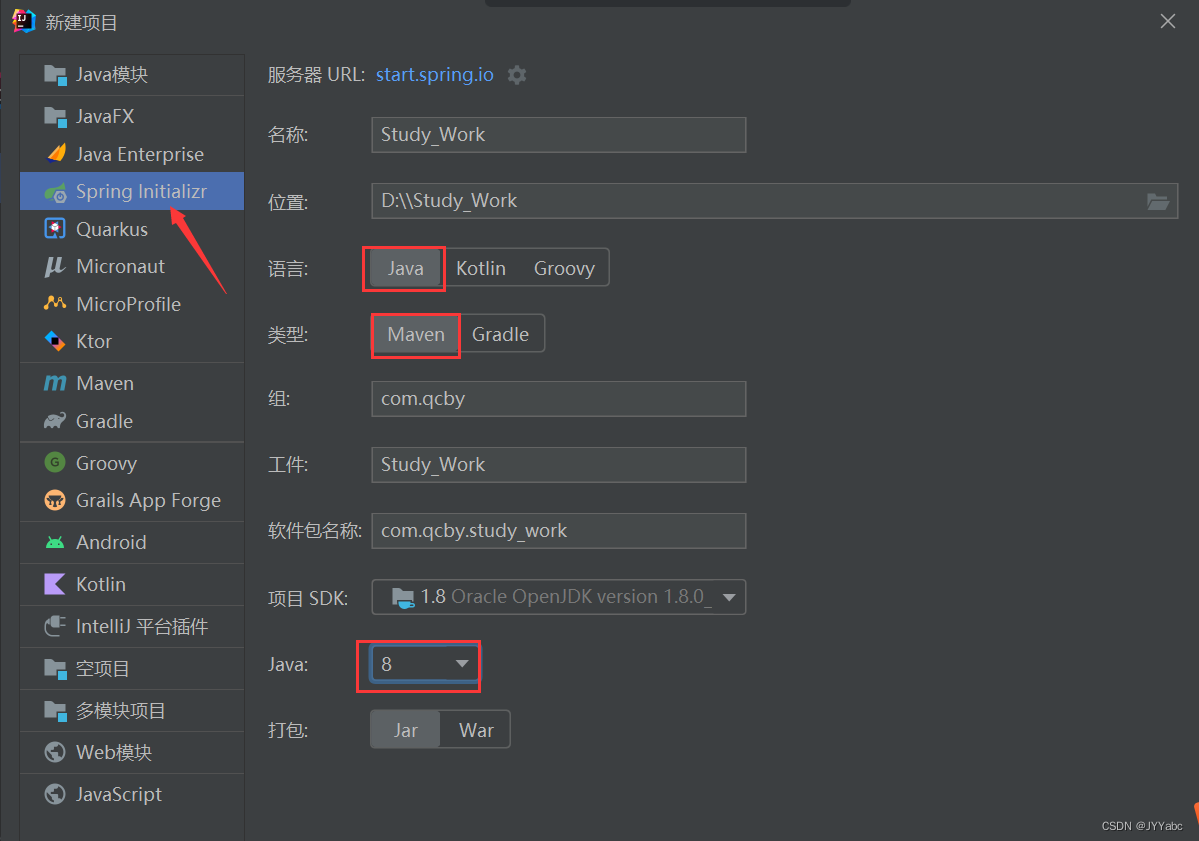Viewport: 1199px width, 841px height.
Task: Click the 工件 artifact input field
Action: click(558, 465)
